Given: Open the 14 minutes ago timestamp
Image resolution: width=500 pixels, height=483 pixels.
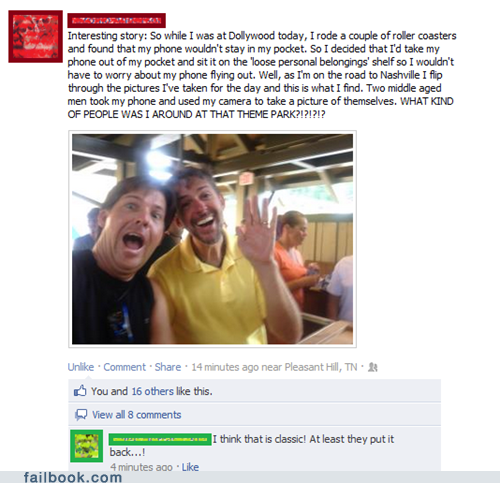Looking at the screenshot, I should coord(225,367).
